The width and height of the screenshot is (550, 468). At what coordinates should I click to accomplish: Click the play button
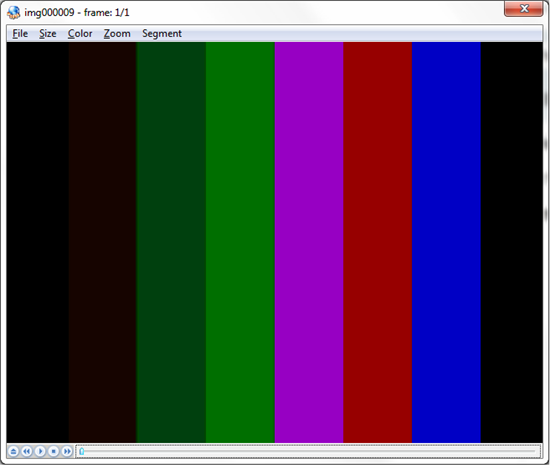click(x=40, y=451)
